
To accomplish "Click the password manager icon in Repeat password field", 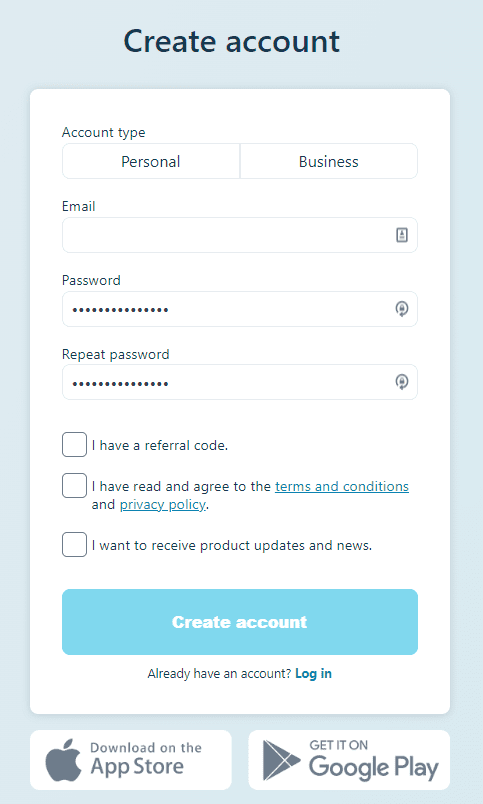I will [x=402, y=382].
